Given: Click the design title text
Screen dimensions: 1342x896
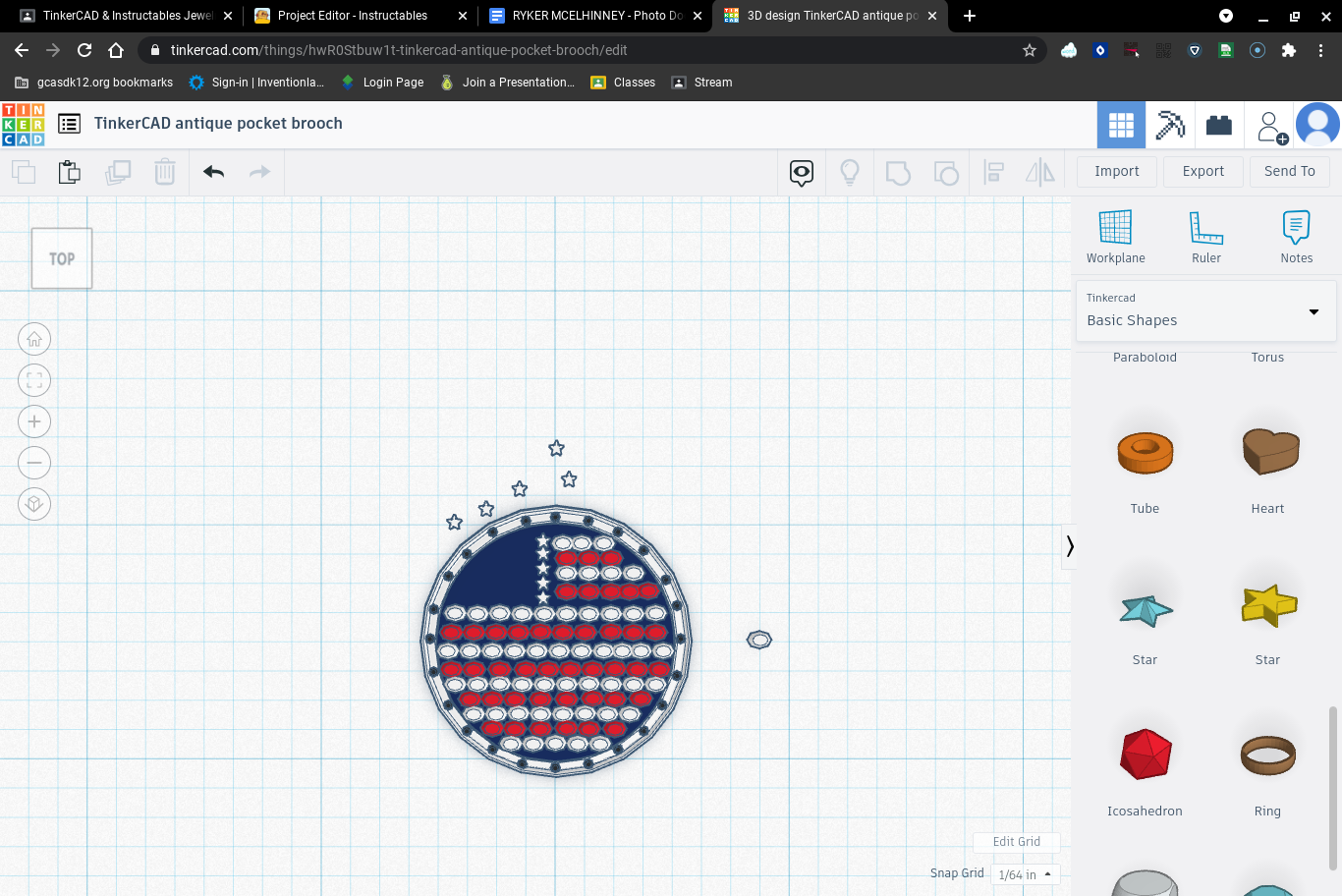Looking at the screenshot, I should tap(218, 124).
